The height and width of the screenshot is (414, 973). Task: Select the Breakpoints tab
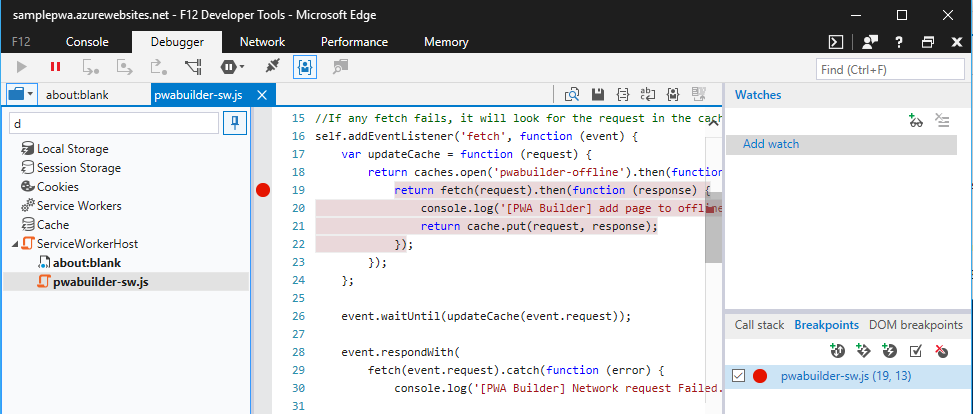(x=827, y=325)
